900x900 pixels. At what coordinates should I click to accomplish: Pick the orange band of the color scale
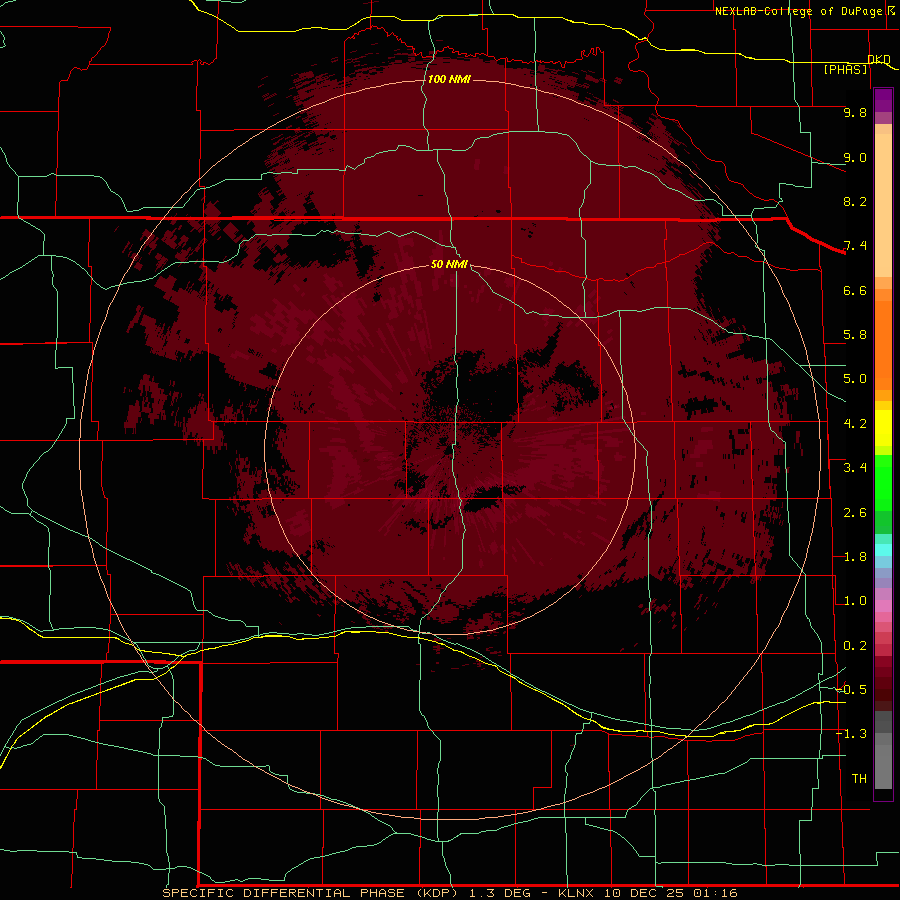[x=883, y=344]
